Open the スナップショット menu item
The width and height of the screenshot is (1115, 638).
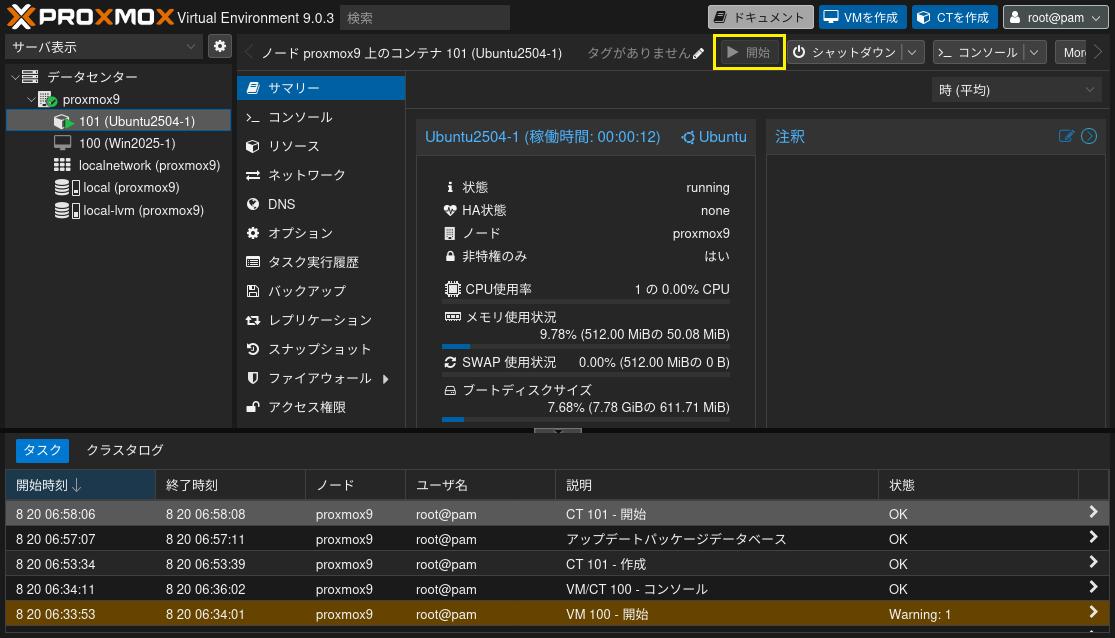(321, 349)
